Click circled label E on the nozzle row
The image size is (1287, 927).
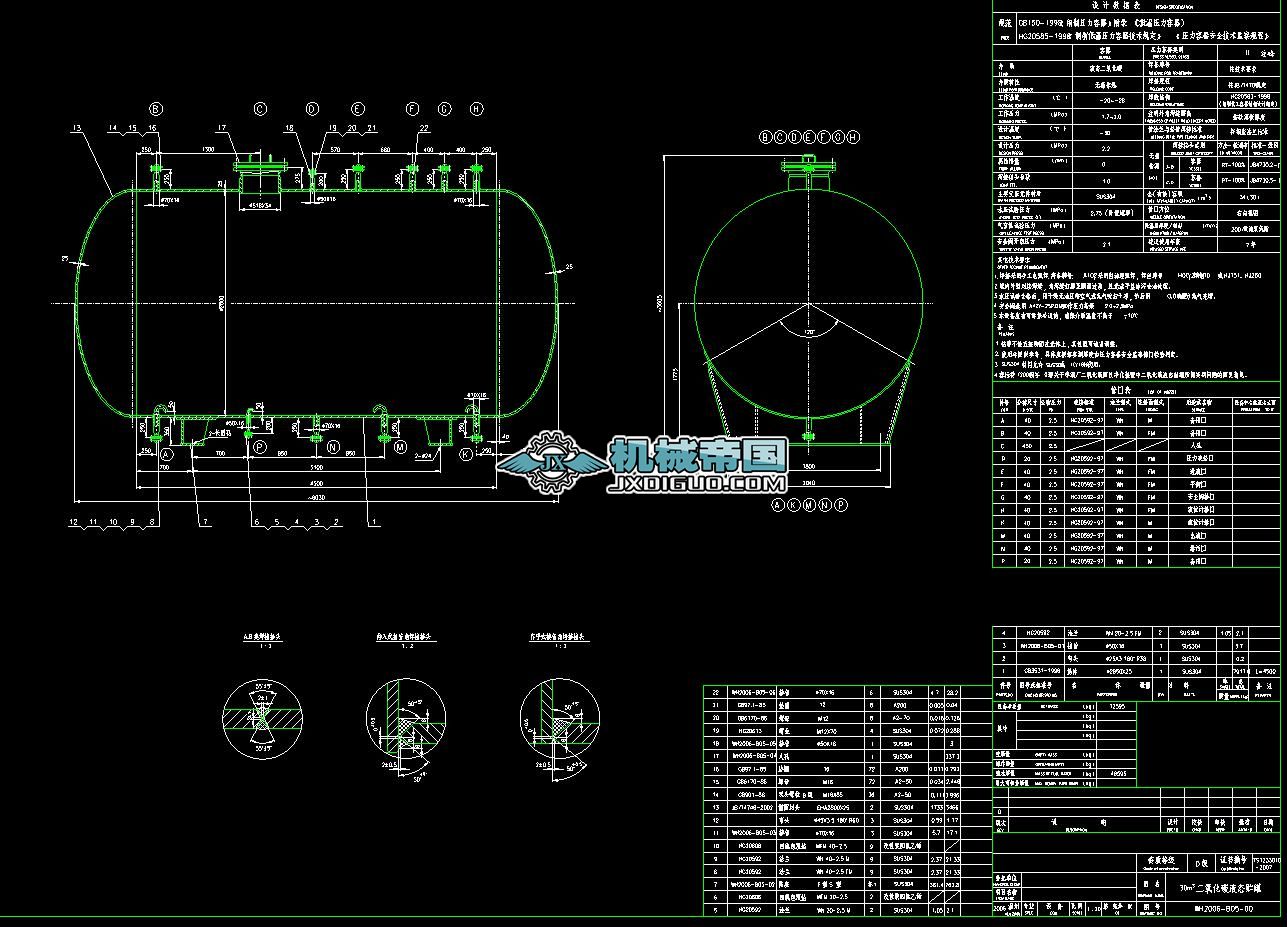coord(357,108)
